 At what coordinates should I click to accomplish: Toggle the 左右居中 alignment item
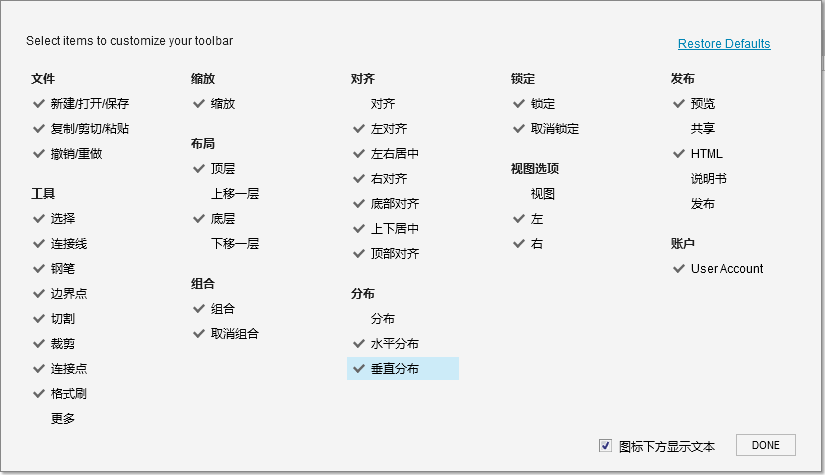395,154
